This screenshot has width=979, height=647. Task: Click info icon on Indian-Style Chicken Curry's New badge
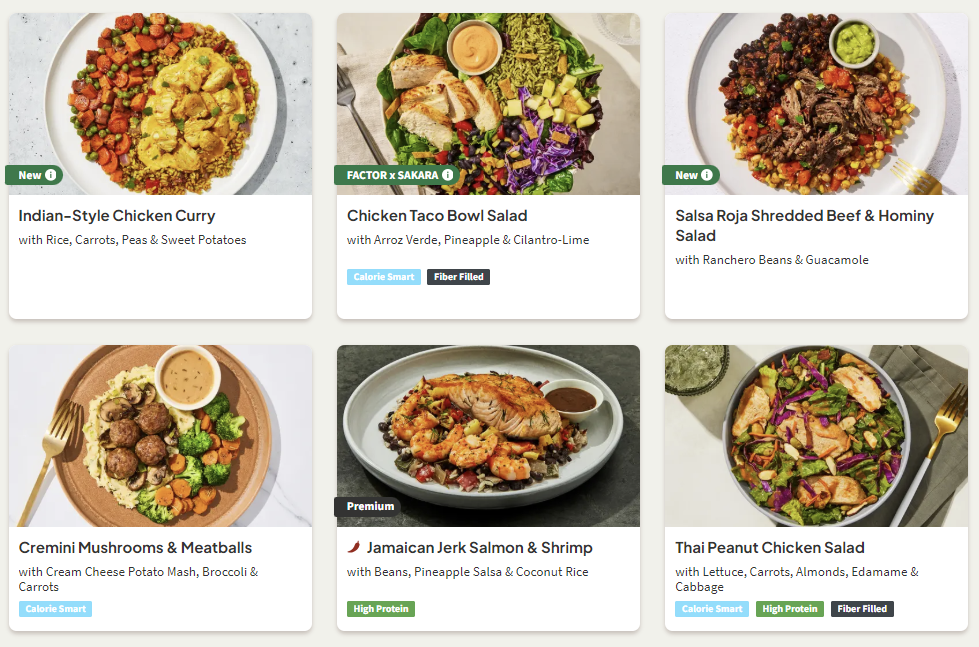tap(51, 175)
